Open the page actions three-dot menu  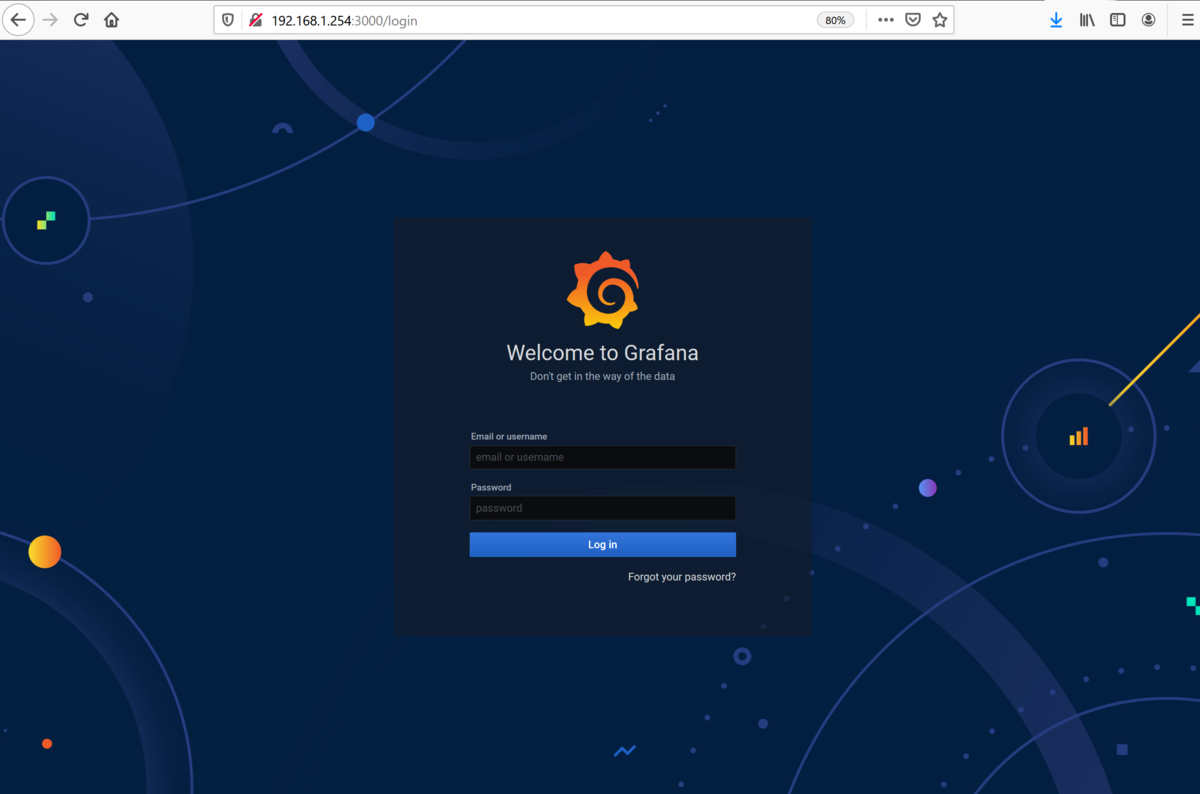[x=886, y=20]
